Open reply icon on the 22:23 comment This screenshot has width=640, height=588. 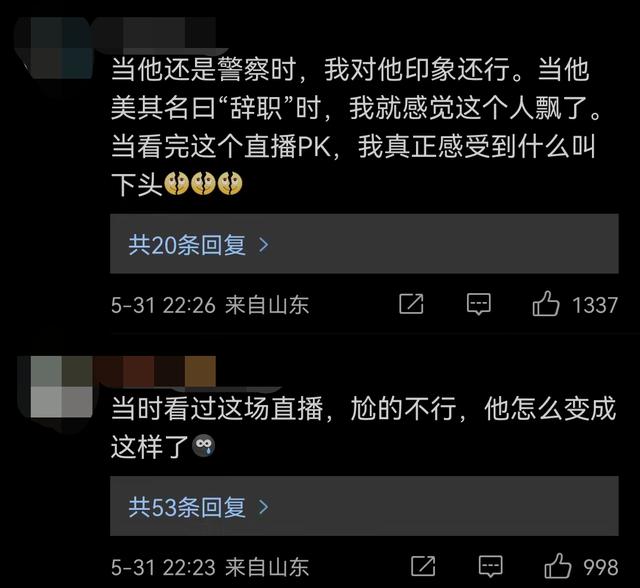point(491,566)
